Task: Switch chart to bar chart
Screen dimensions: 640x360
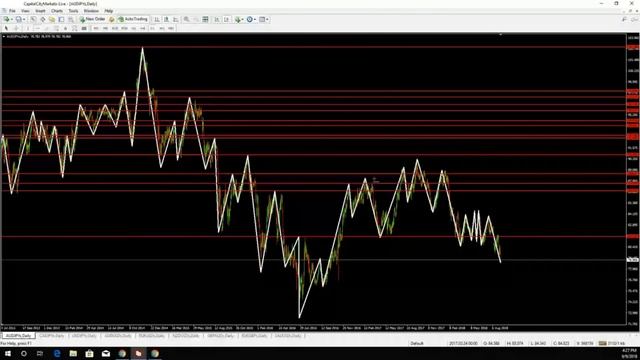Action: (x=157, y=19)
